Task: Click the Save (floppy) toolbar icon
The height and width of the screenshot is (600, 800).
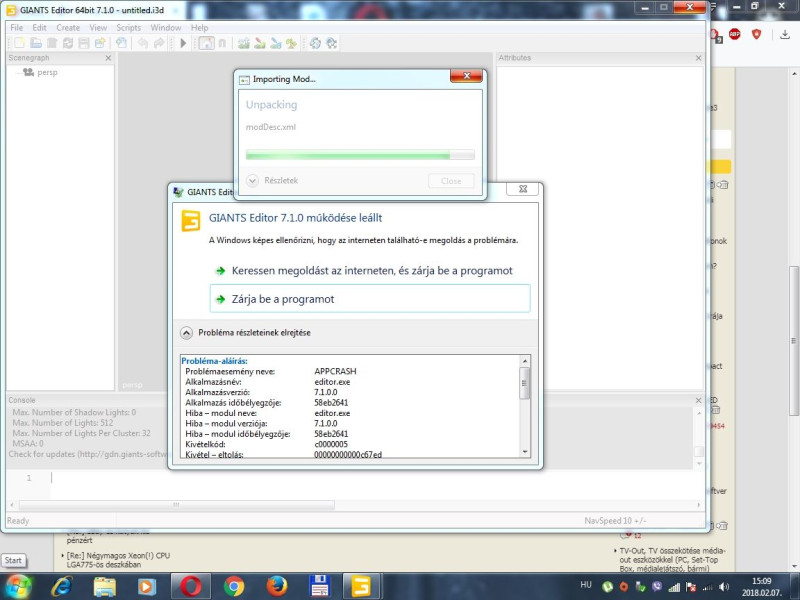Action: pyautogui.click(x=84, y=43)
